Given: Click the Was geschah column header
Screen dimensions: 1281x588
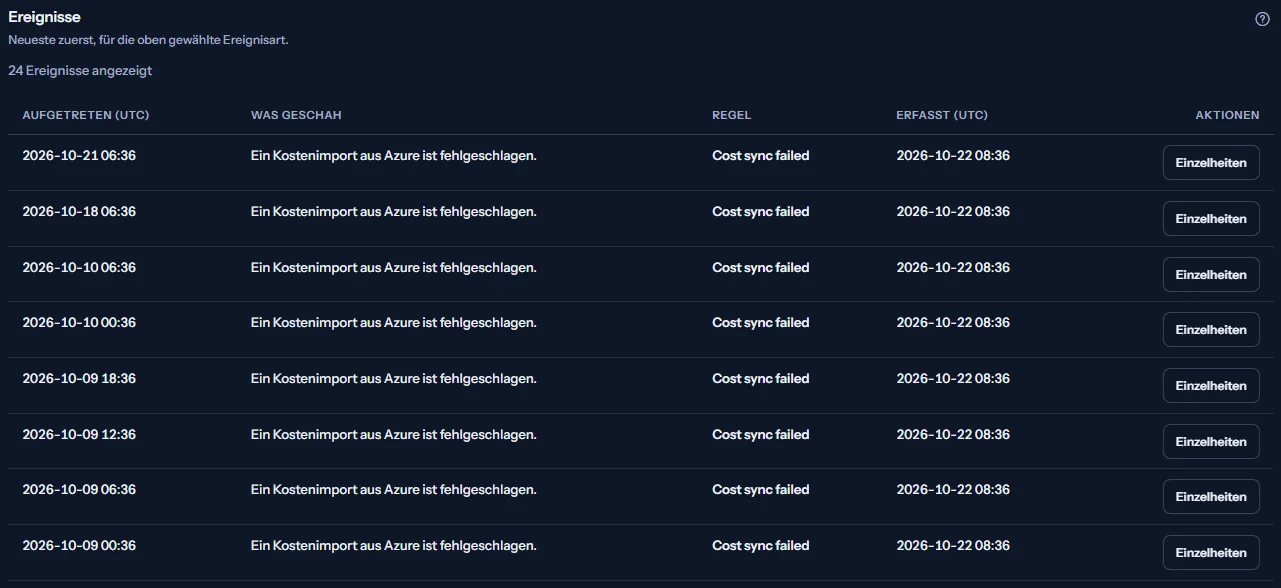Looking at the screenshot, I should [296, 115].
